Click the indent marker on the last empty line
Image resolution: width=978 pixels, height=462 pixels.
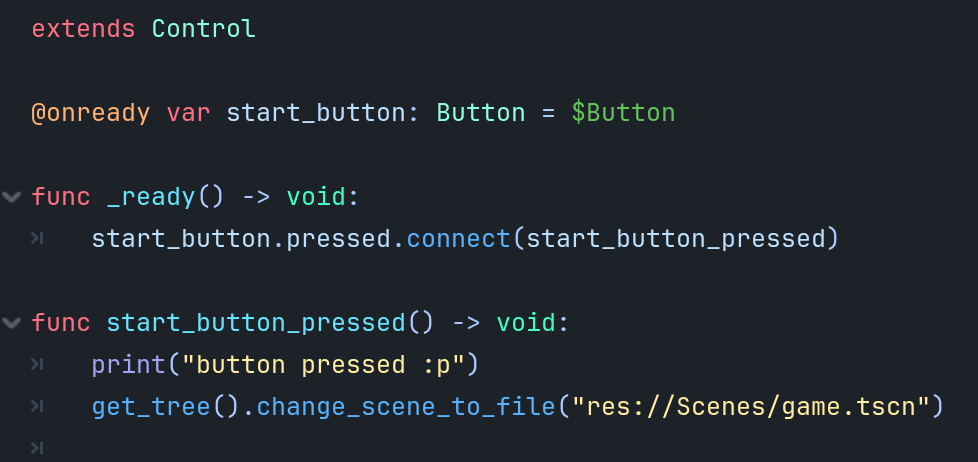[36, 447]
